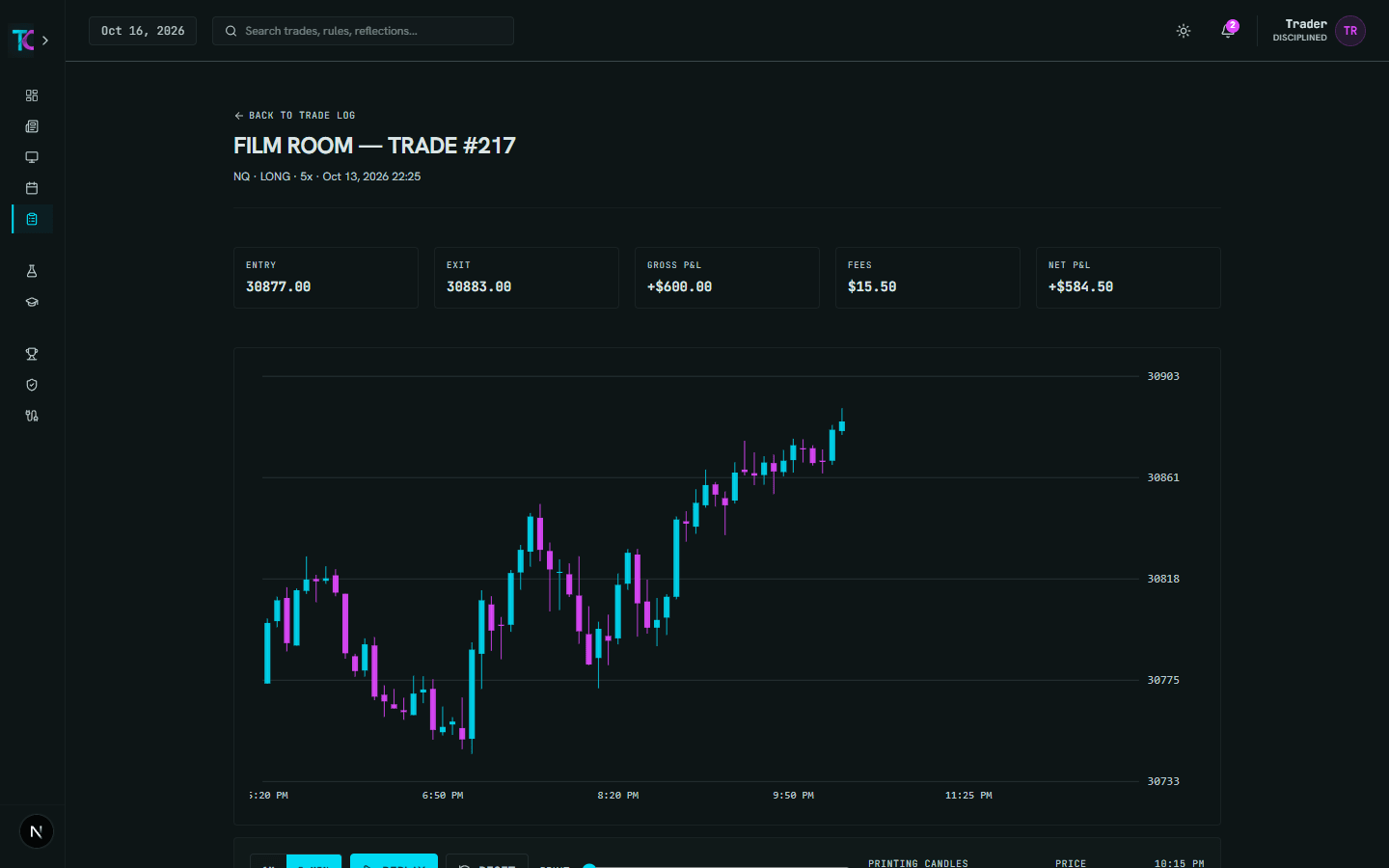Click the 30903 price axis label
This screenshot has width=1389, height=868.
point(1163,376)
